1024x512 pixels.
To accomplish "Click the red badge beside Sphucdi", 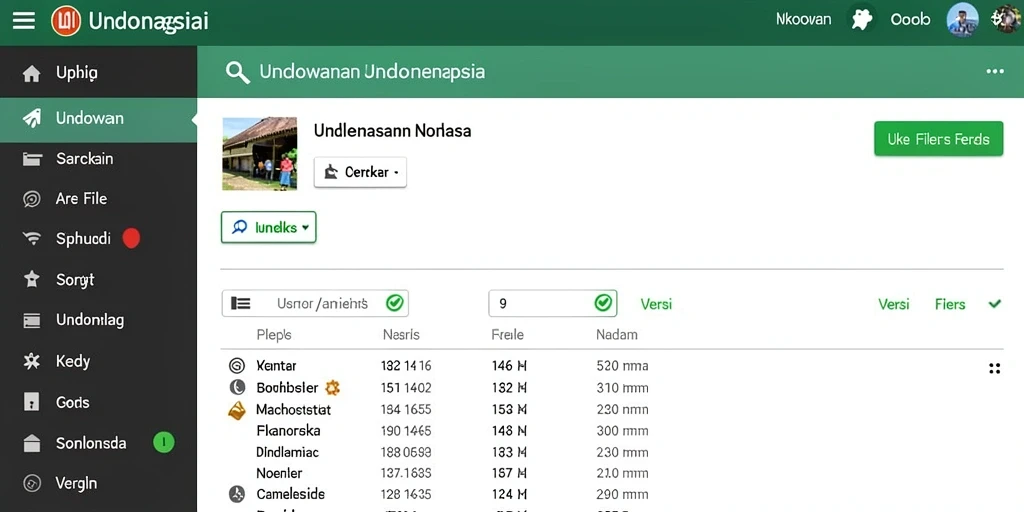I will click(x=131, y=238).
